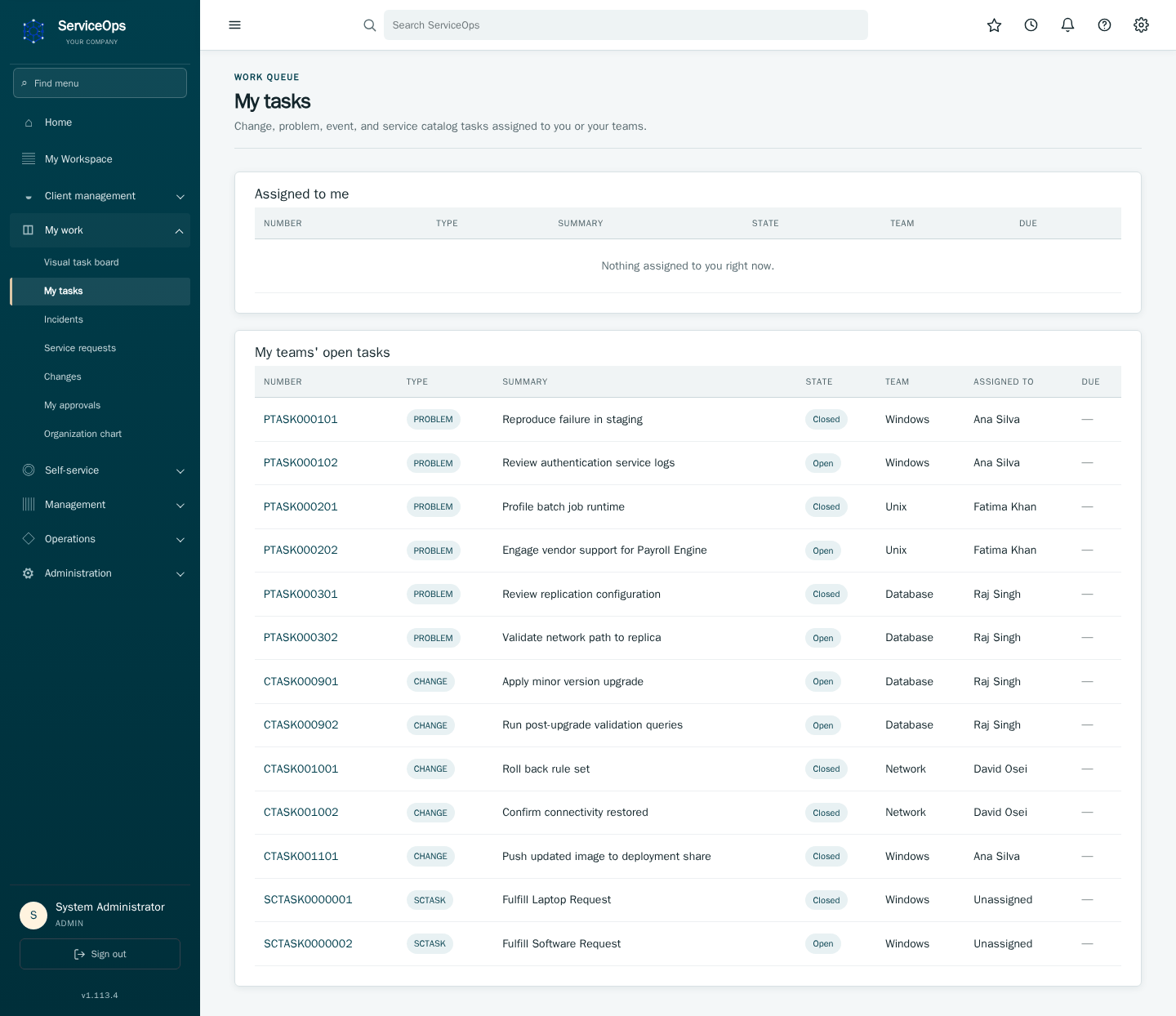Click the Operations diamond icon
The image size is (1176, 1016).
click(x=29, y=539)
